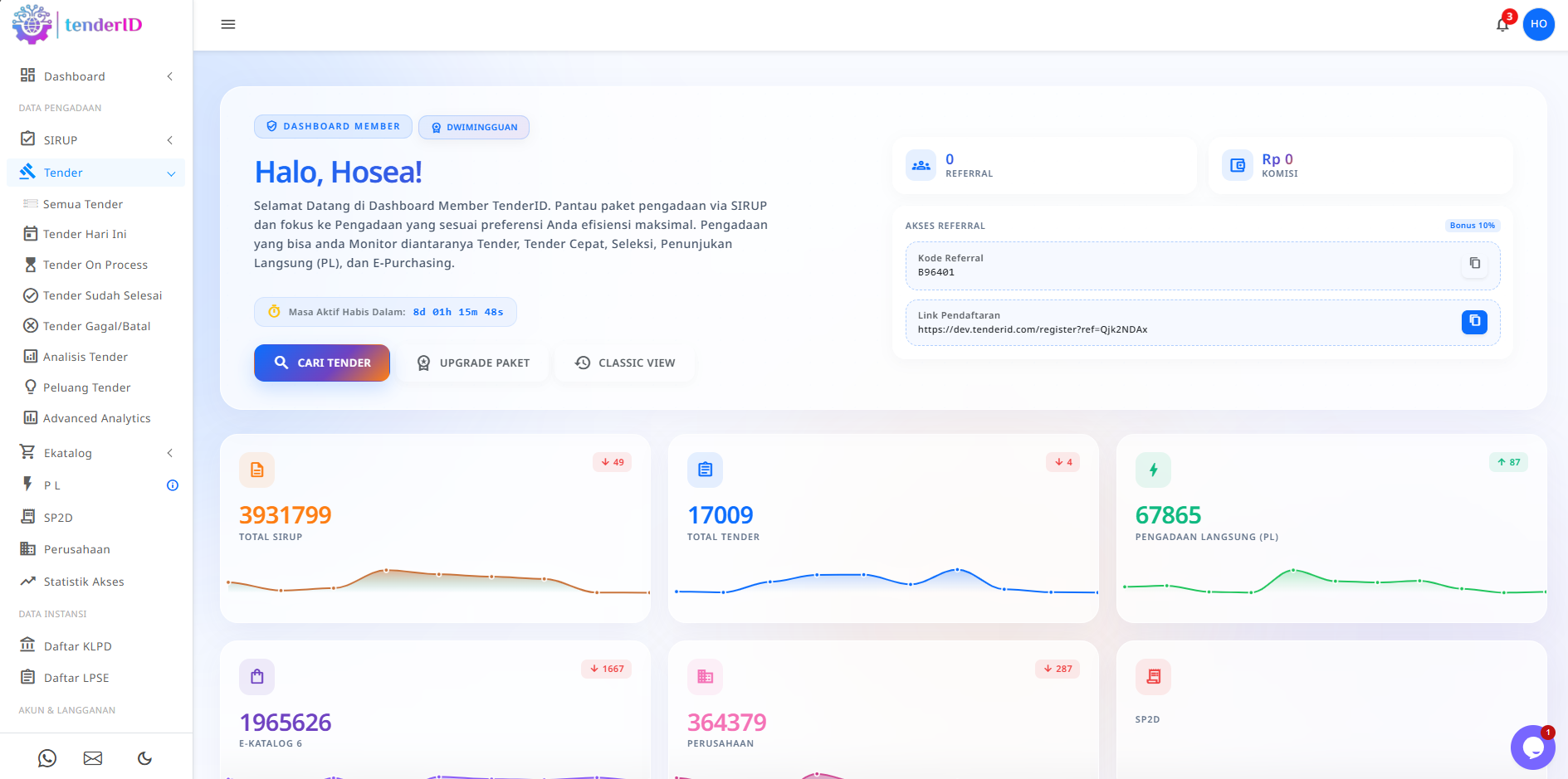Viewport: 1568px width, 779px height.
Task: Copy the Link Pendaftaran URL
Action: 1474,321
